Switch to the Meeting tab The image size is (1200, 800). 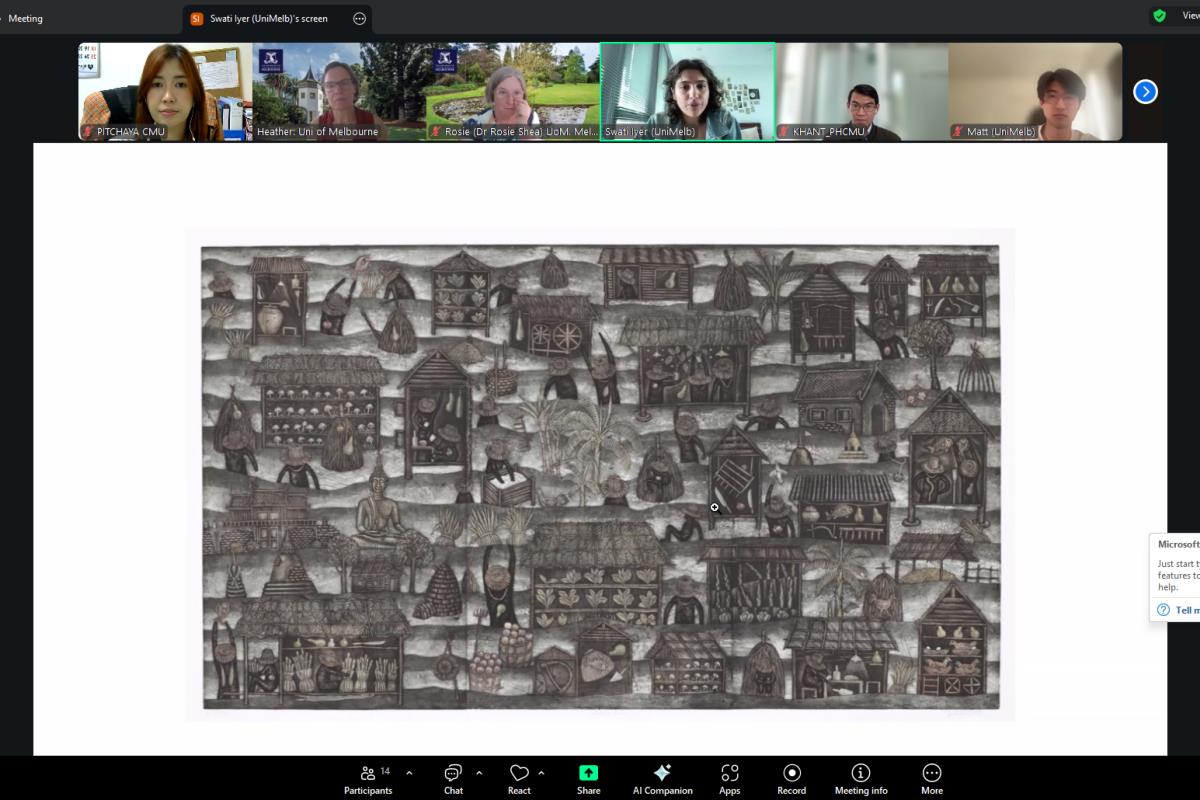[25, 18]
